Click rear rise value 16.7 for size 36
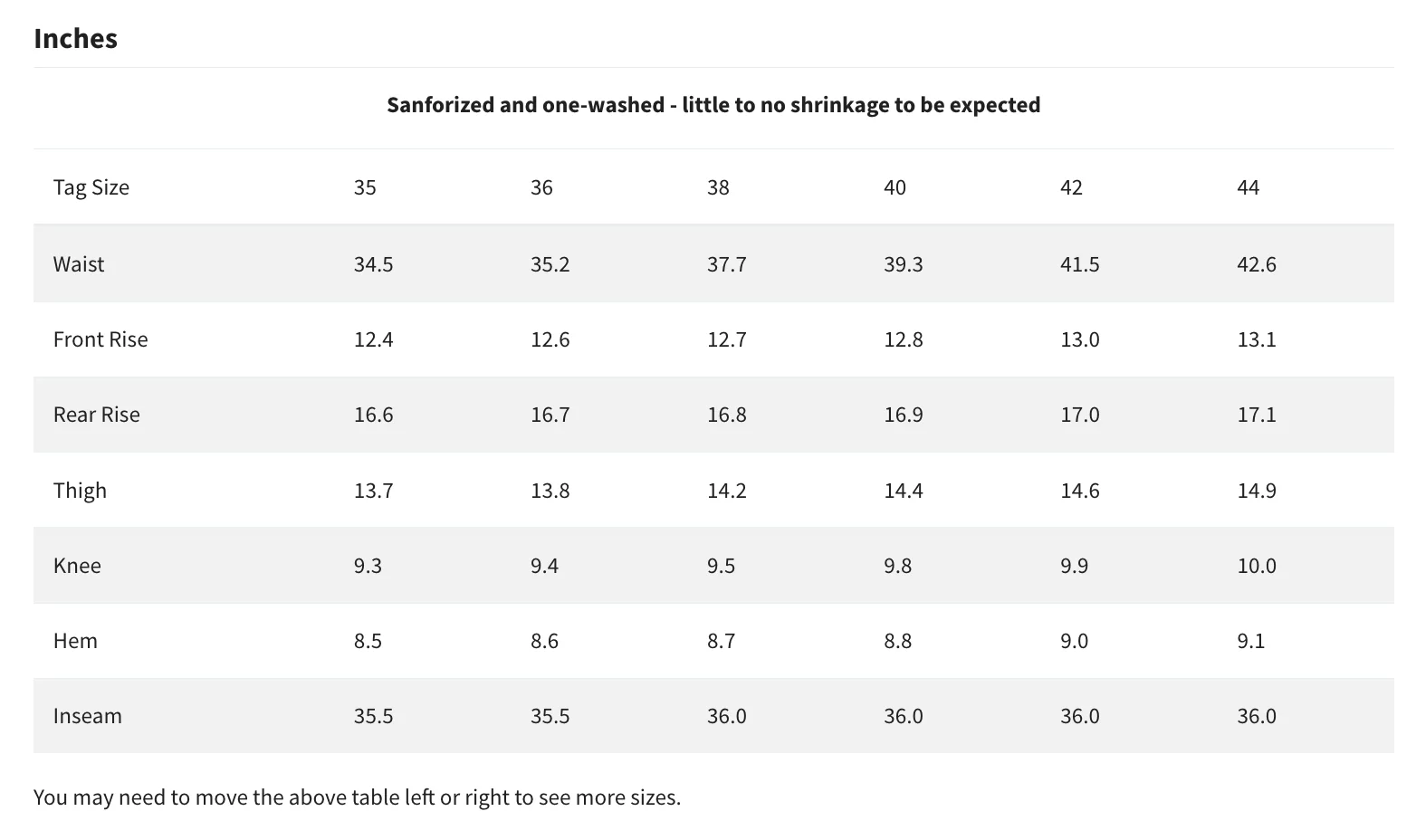This screenshot has width=1416, height=840. pyautogui.click(x=550, y=415)
